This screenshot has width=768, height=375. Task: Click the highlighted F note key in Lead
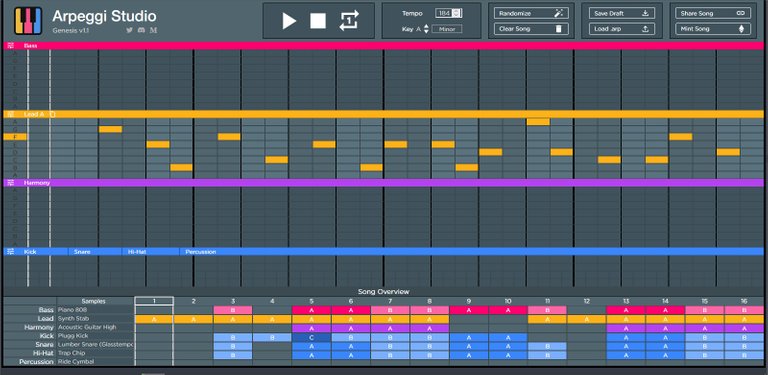tap(15, 137)
